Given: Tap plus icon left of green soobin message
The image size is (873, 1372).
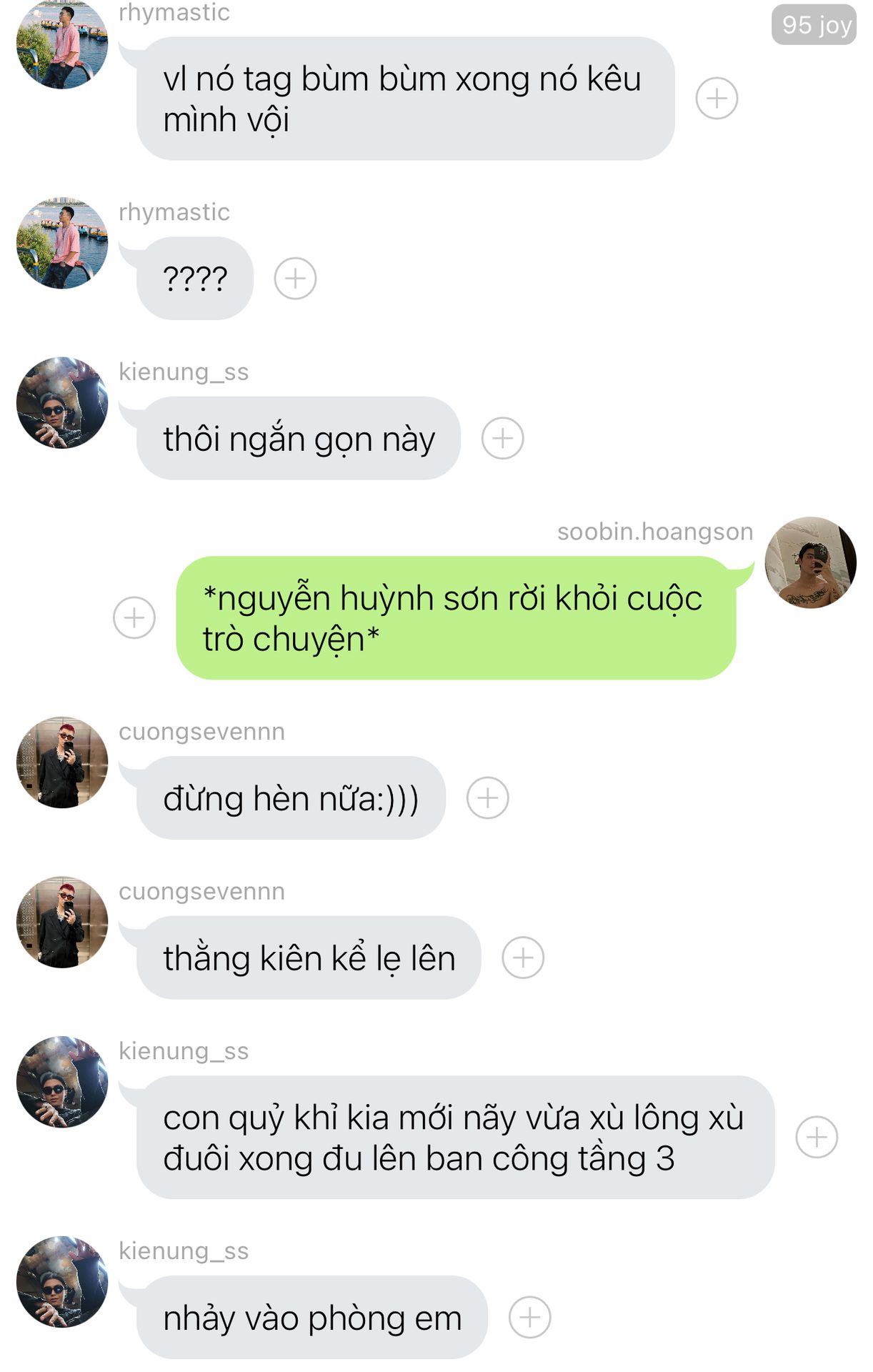Looking at the screenshot, I should click(134, 617).
